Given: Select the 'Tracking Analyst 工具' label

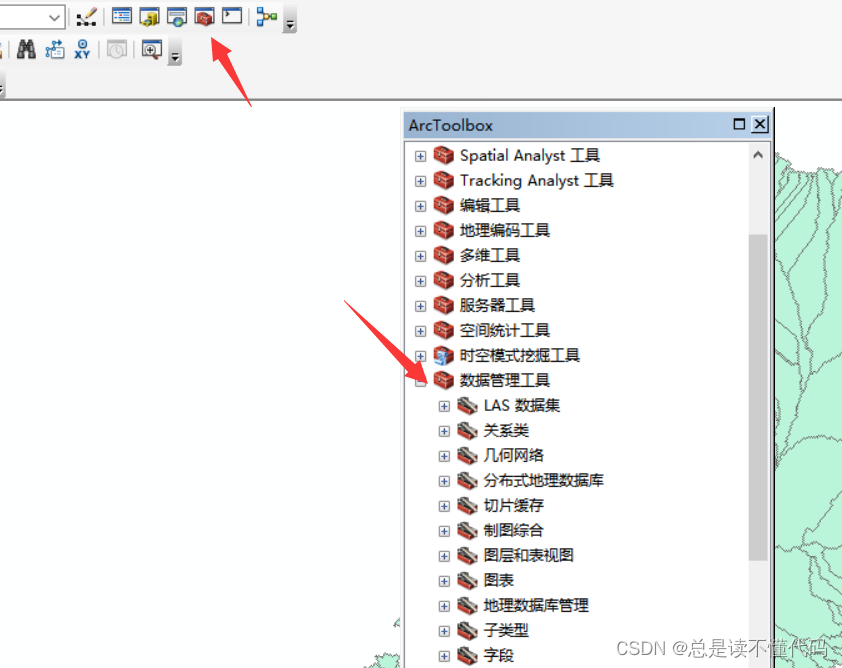Looking at the screenshot, I should 536,180.
